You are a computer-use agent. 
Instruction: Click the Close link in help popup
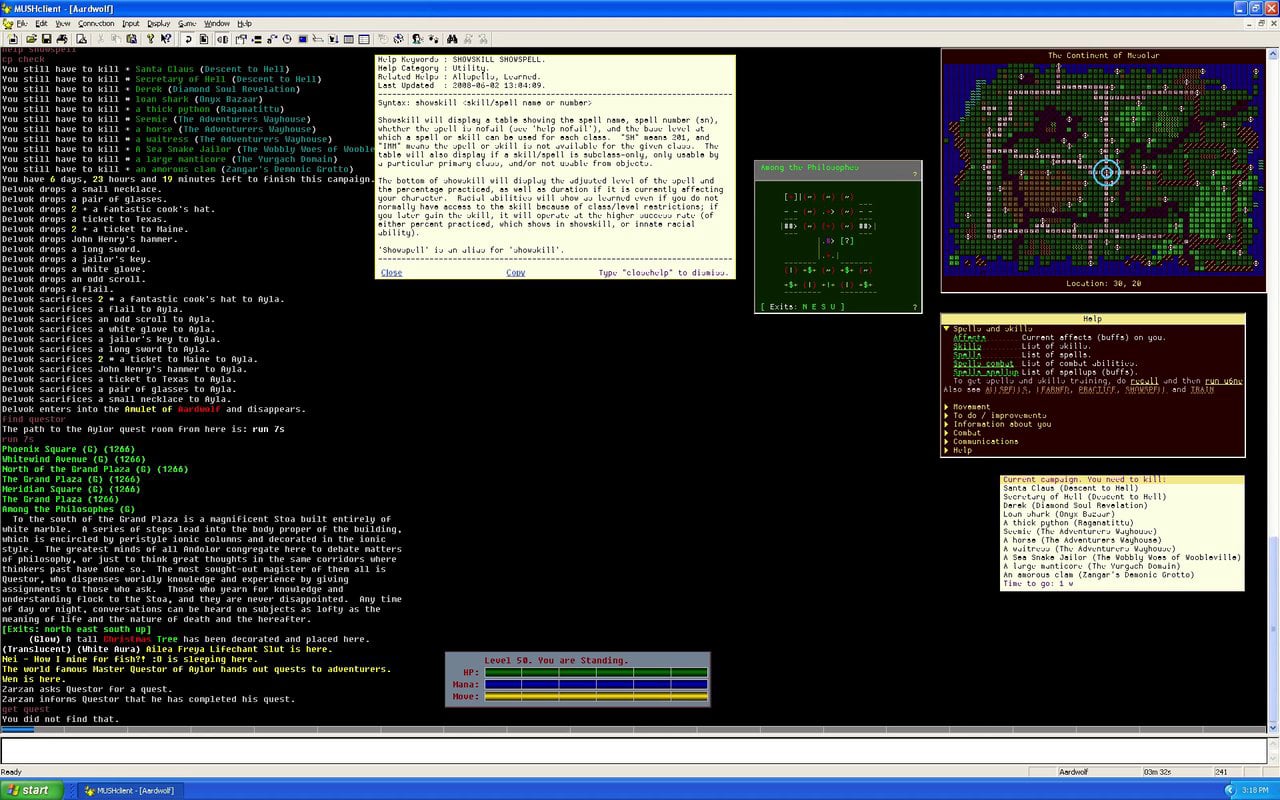(x=391, y=273)
